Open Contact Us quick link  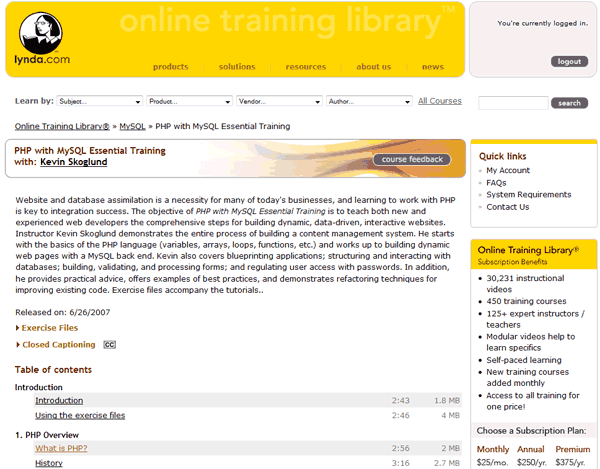[x=507, y=207]
